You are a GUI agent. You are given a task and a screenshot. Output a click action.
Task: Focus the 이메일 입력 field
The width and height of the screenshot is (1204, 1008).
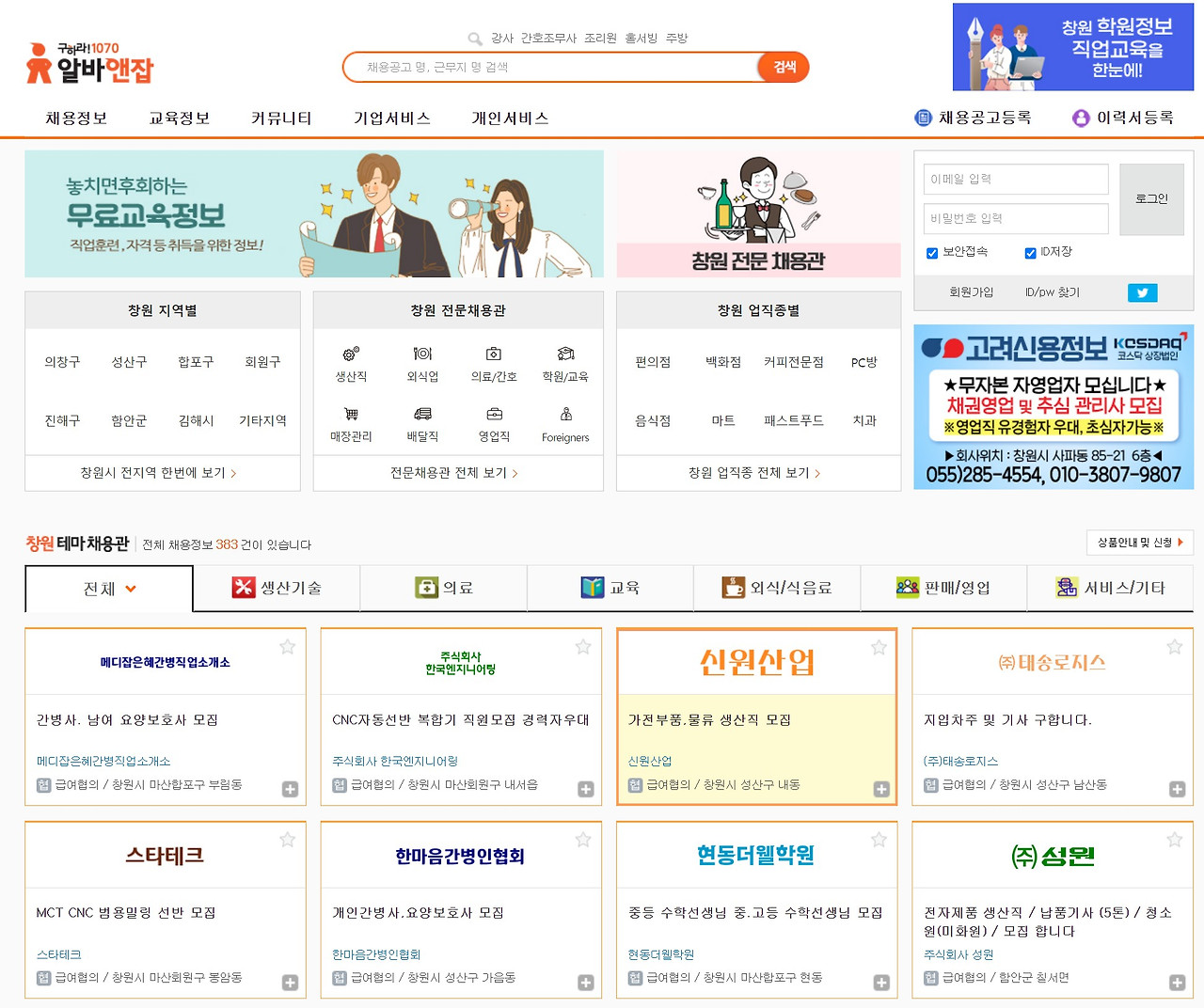click(x=1016, y=179)
